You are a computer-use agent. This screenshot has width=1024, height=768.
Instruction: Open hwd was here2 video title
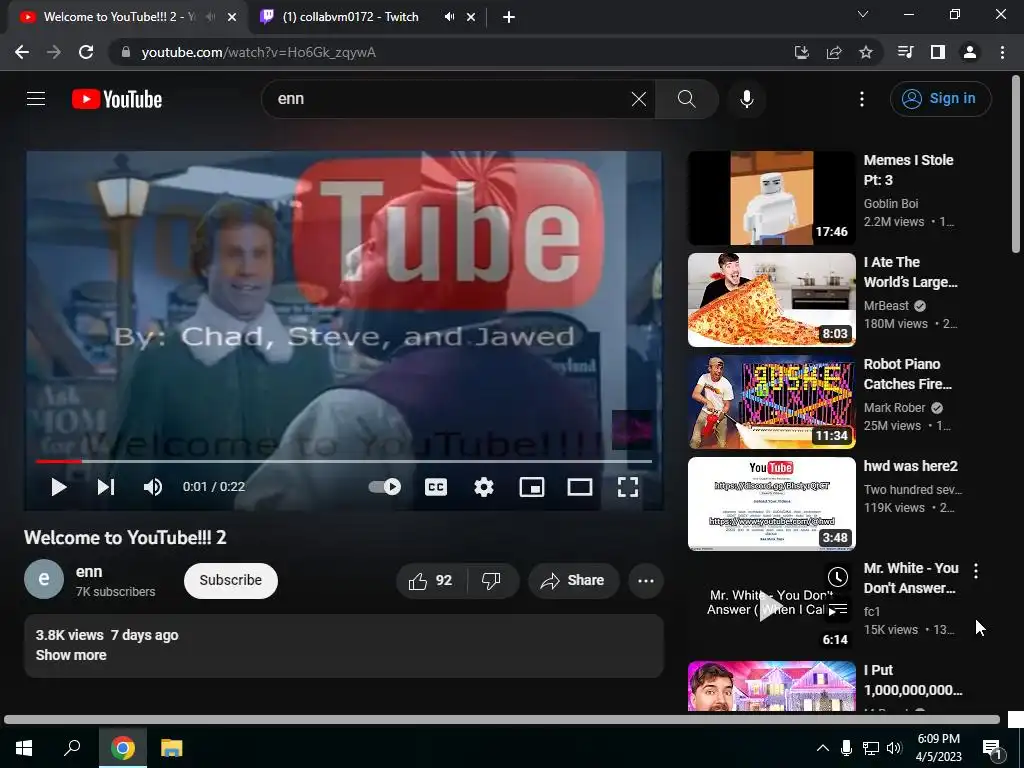tap(910, 466)
